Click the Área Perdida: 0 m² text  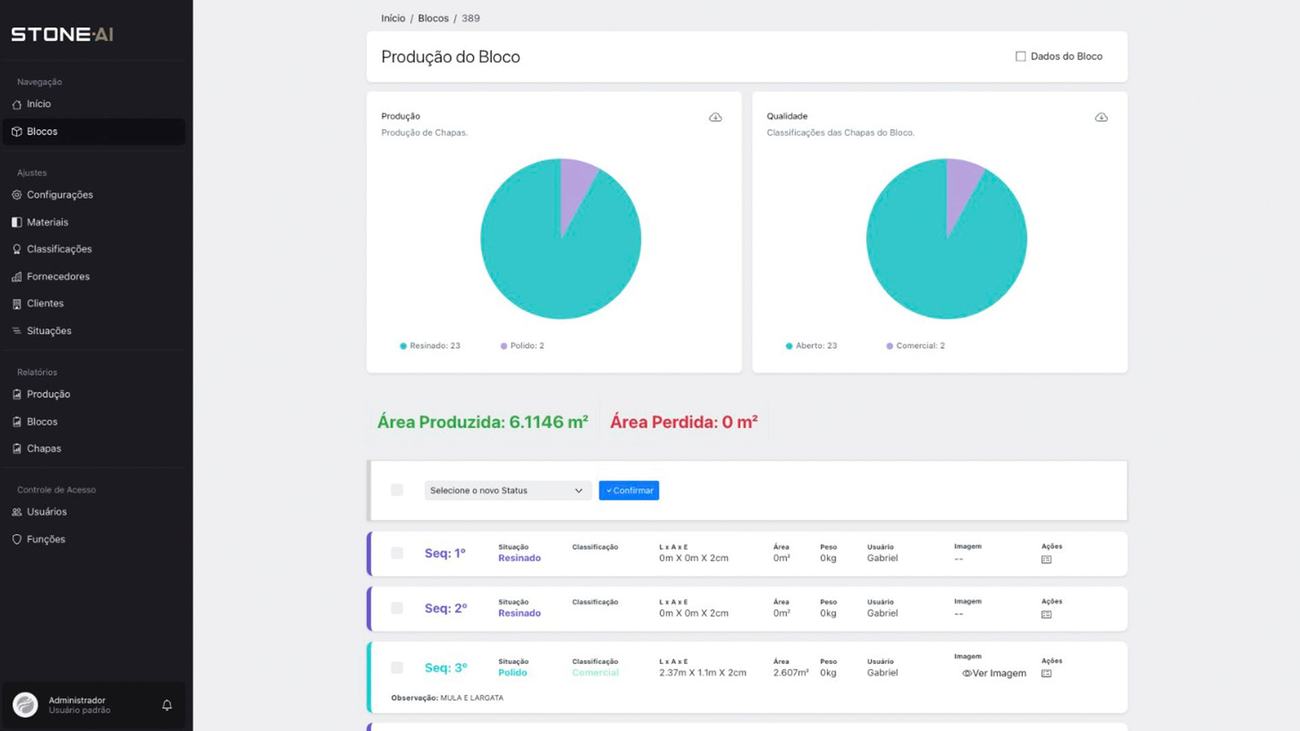point(684,422)
